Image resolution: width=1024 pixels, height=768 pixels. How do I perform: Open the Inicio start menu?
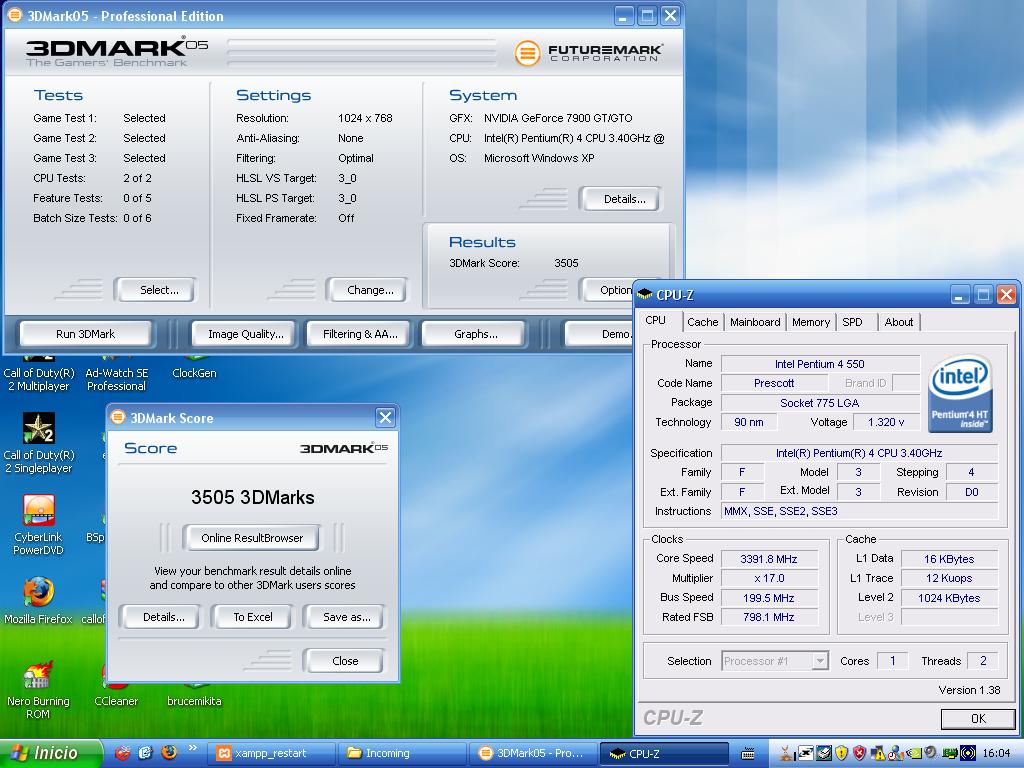(50, 753)
